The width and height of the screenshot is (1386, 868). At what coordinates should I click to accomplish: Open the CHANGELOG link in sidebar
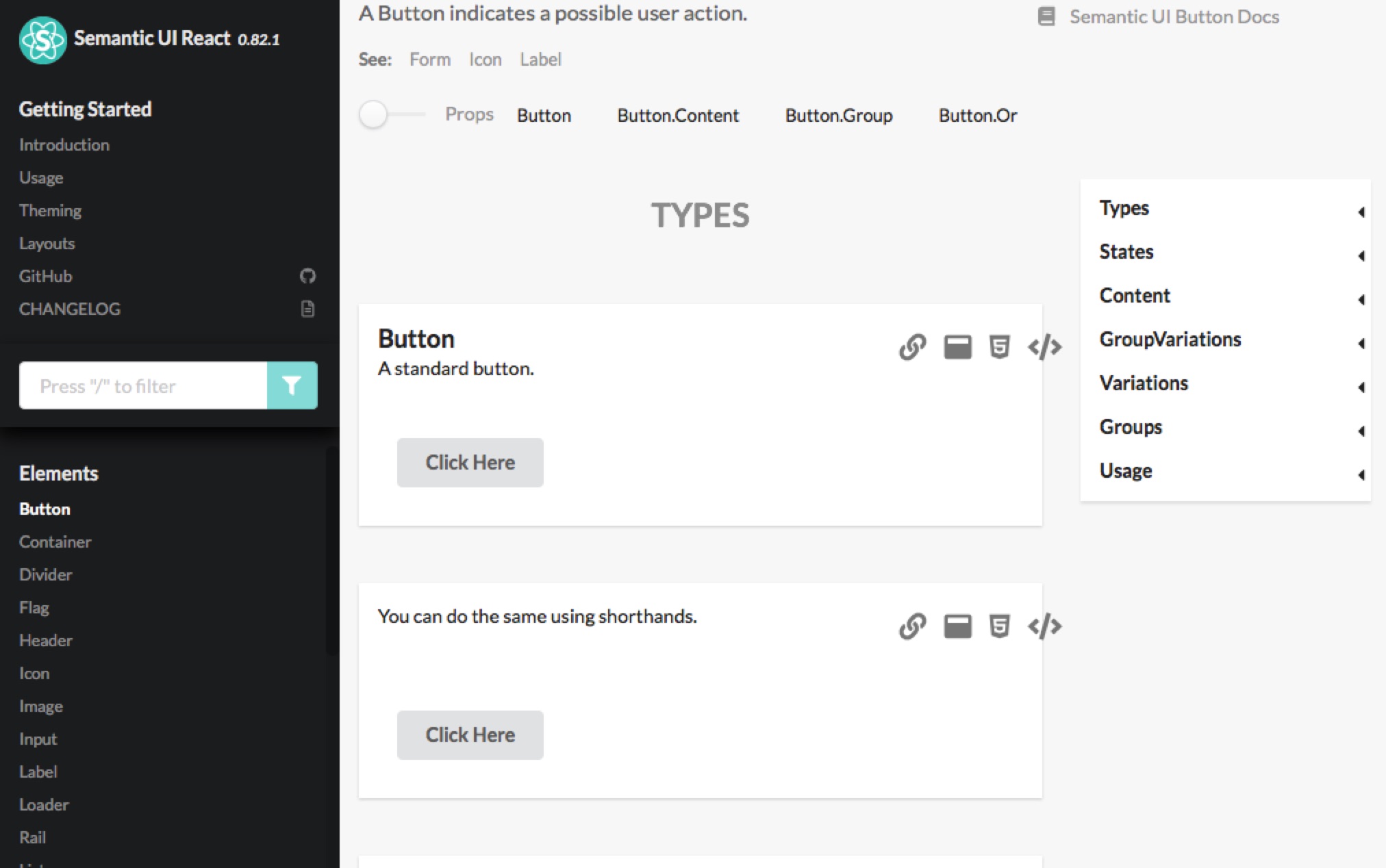coord(69,309)
